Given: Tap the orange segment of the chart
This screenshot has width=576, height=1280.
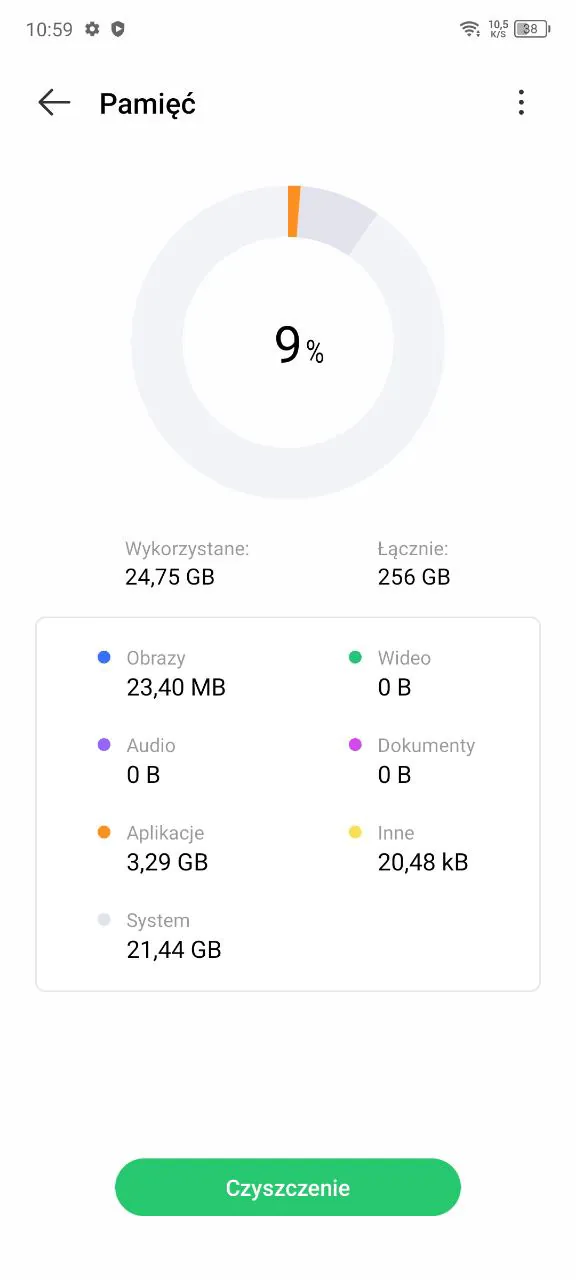Looking at the screenshot, I should [294, 211].
